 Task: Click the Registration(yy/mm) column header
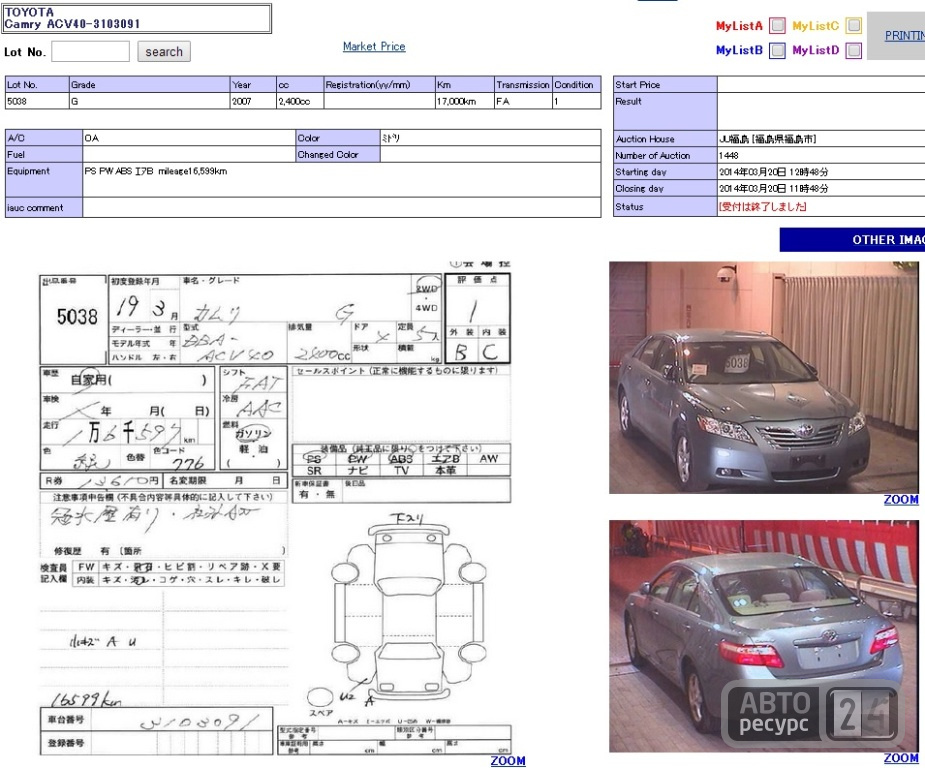click(379, 84)
